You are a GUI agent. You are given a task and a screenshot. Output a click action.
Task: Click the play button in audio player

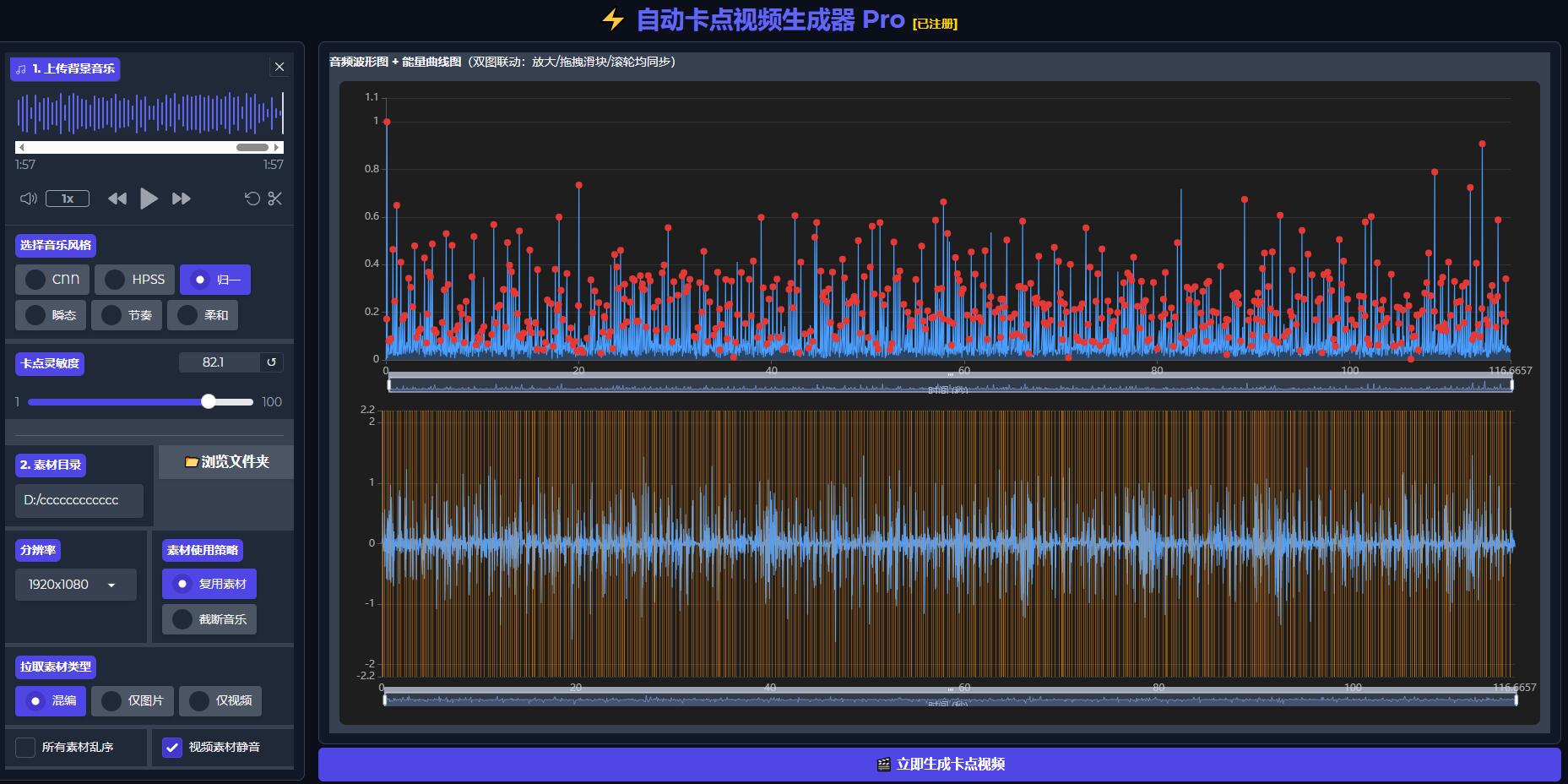coord(149,199)
